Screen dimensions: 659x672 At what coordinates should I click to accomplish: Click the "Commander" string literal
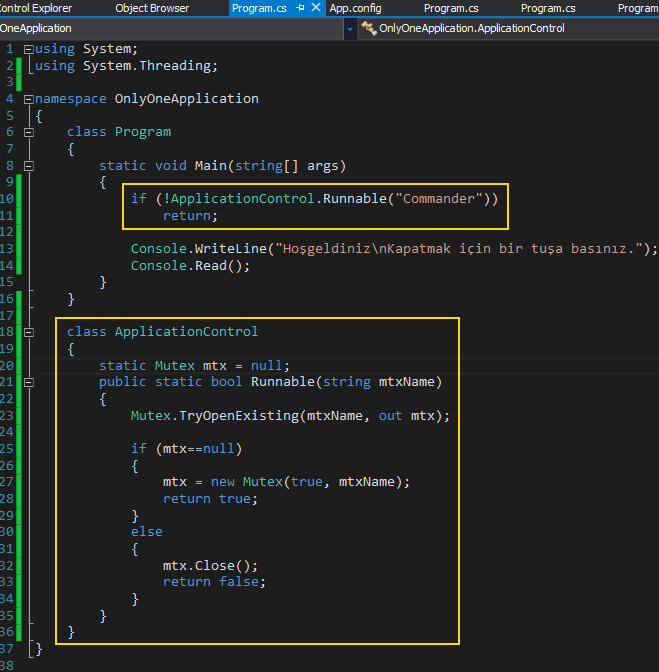(x=439, y=199)
